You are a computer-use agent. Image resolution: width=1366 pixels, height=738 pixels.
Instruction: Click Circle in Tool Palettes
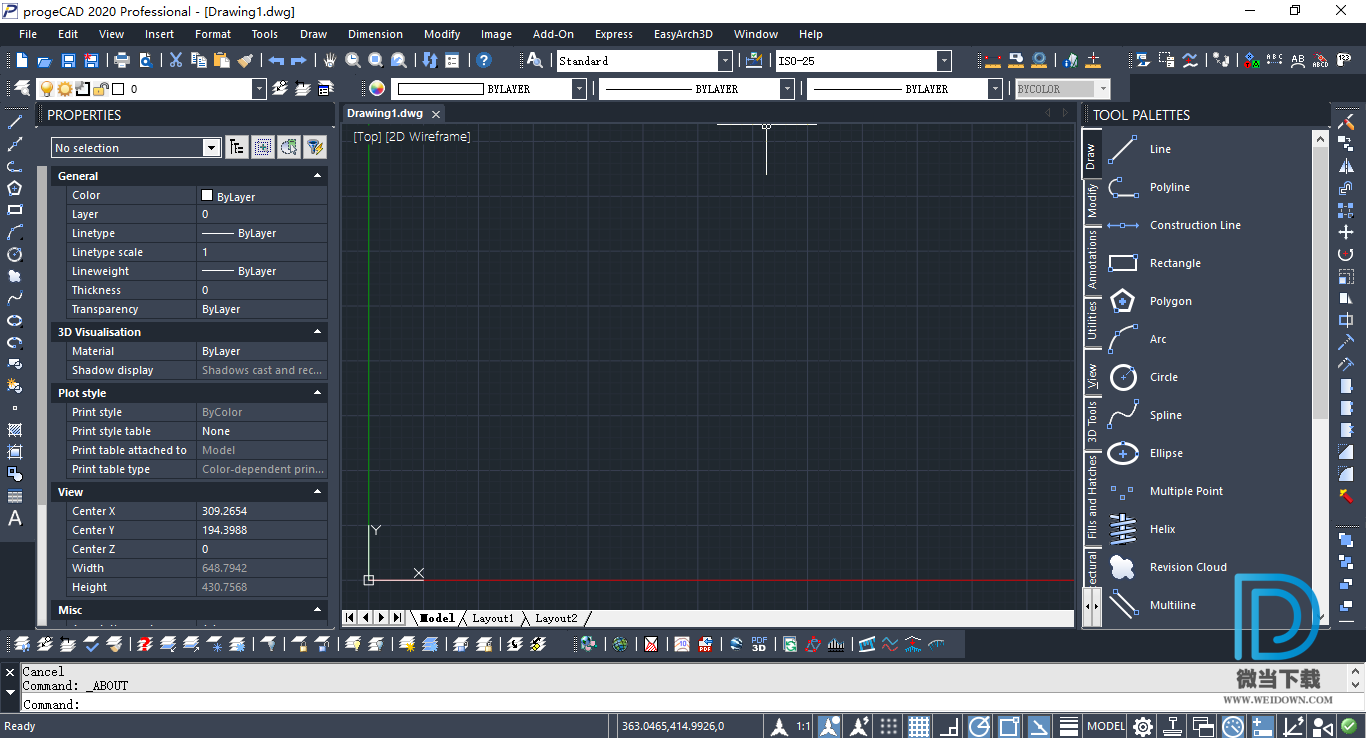[x=1164, y=377]
